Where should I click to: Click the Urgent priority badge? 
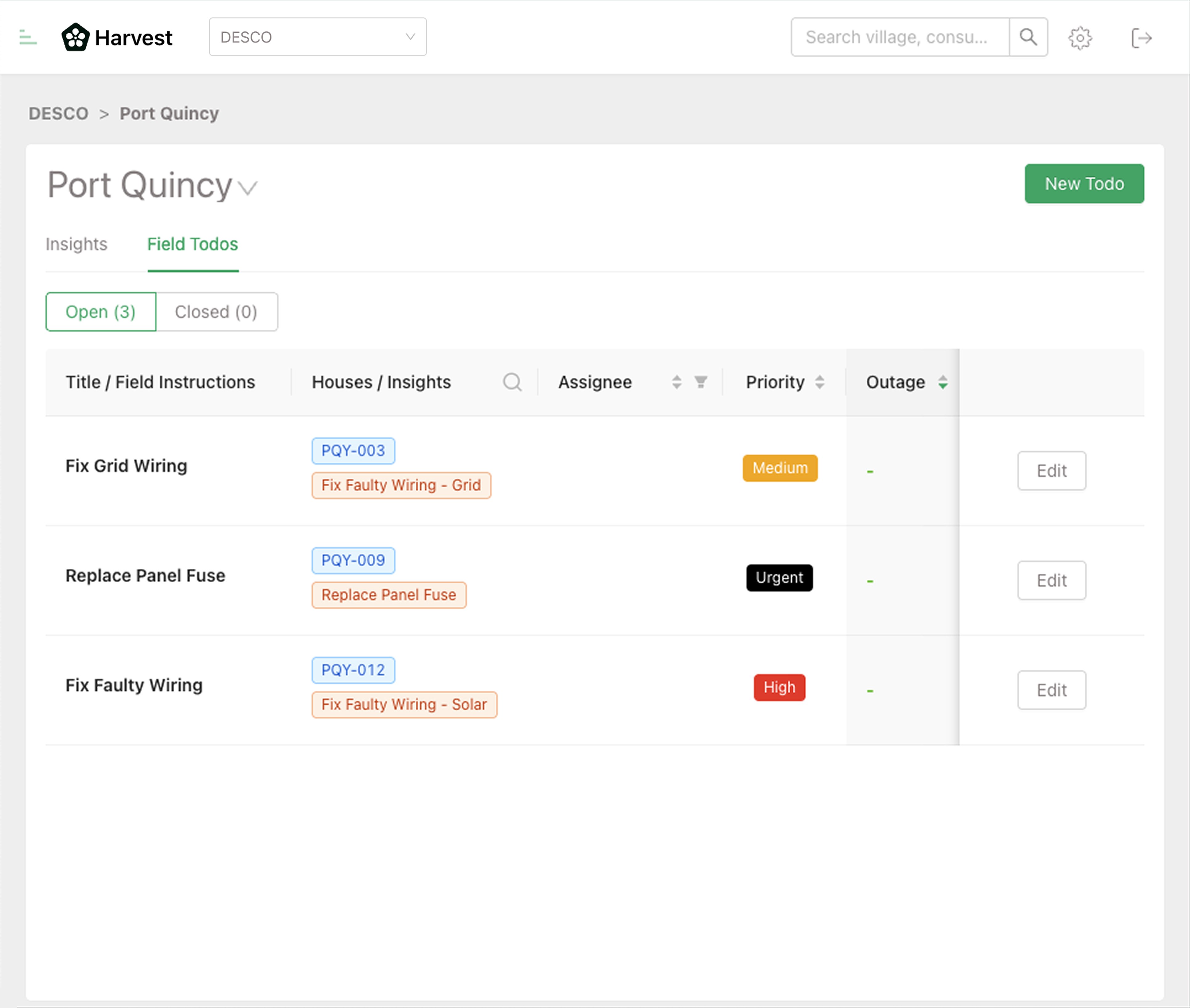coord(779,578)
